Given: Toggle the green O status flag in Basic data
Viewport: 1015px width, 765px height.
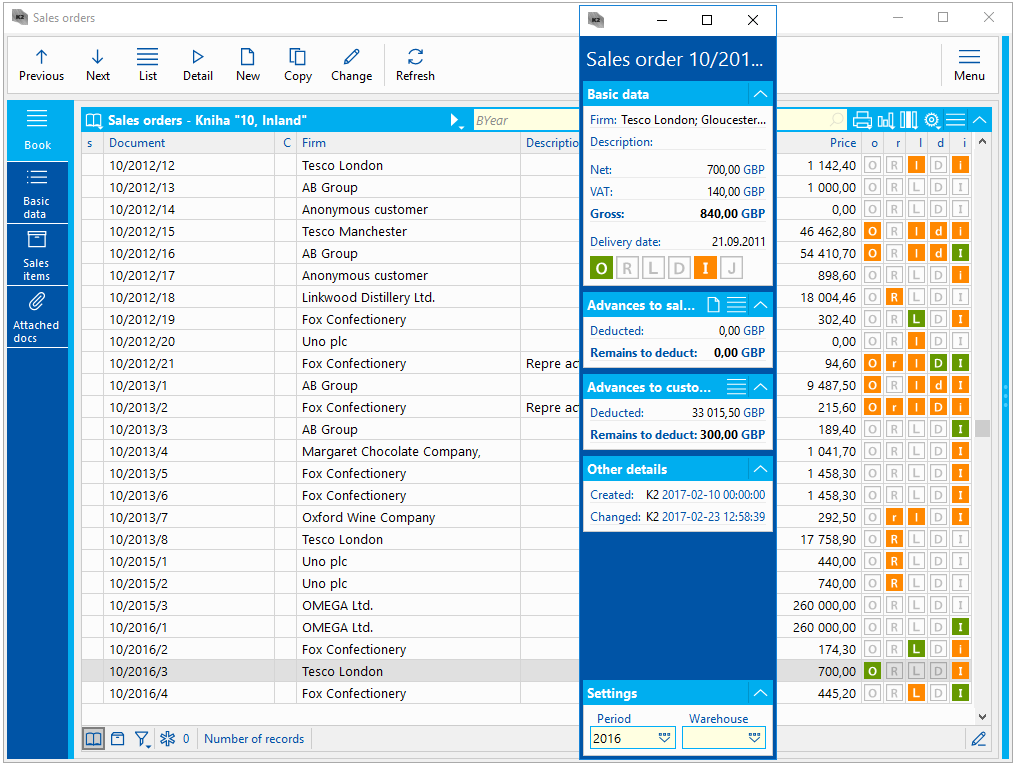Looking at the screenshot, I should 601,268.
